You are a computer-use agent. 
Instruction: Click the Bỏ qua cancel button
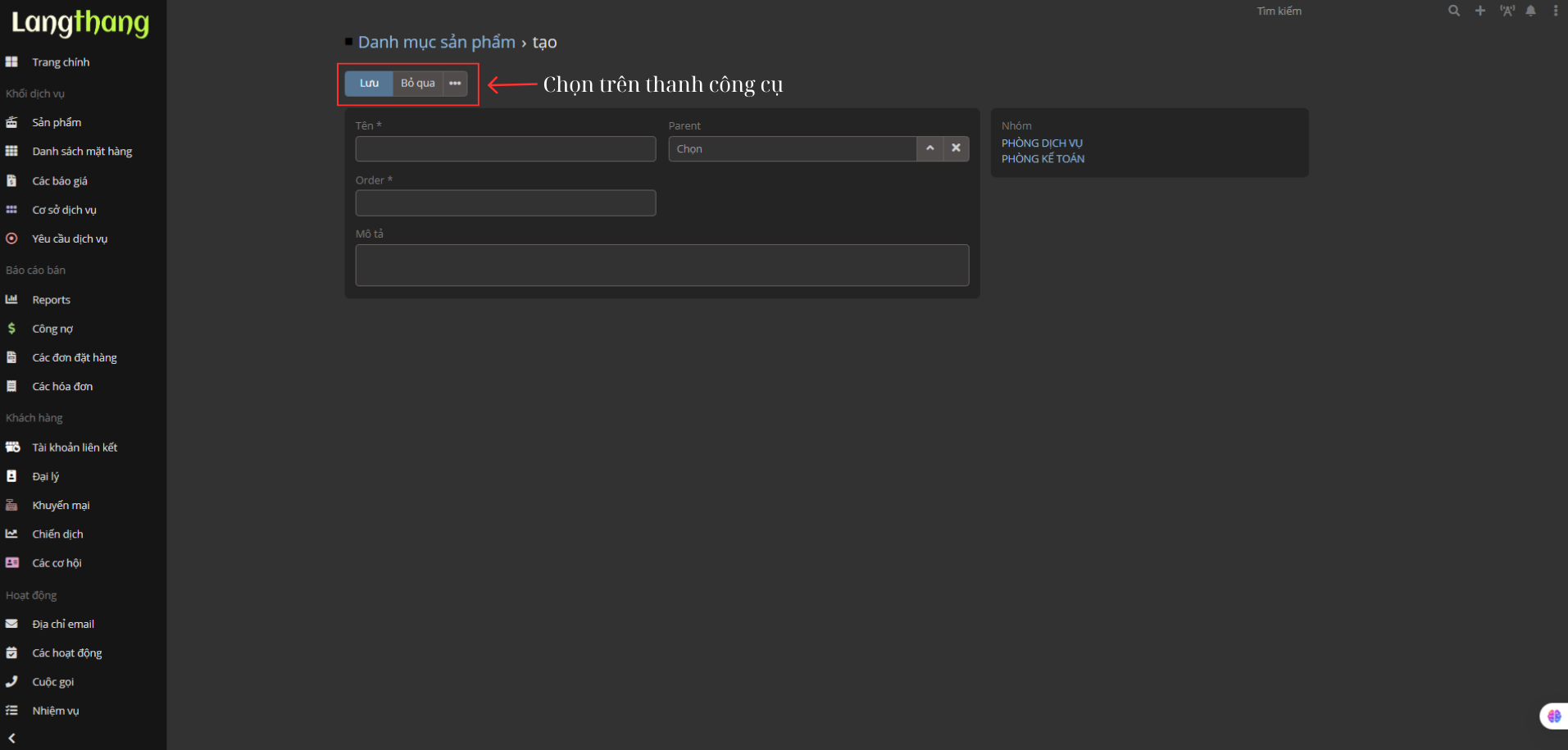click(417, 84)
